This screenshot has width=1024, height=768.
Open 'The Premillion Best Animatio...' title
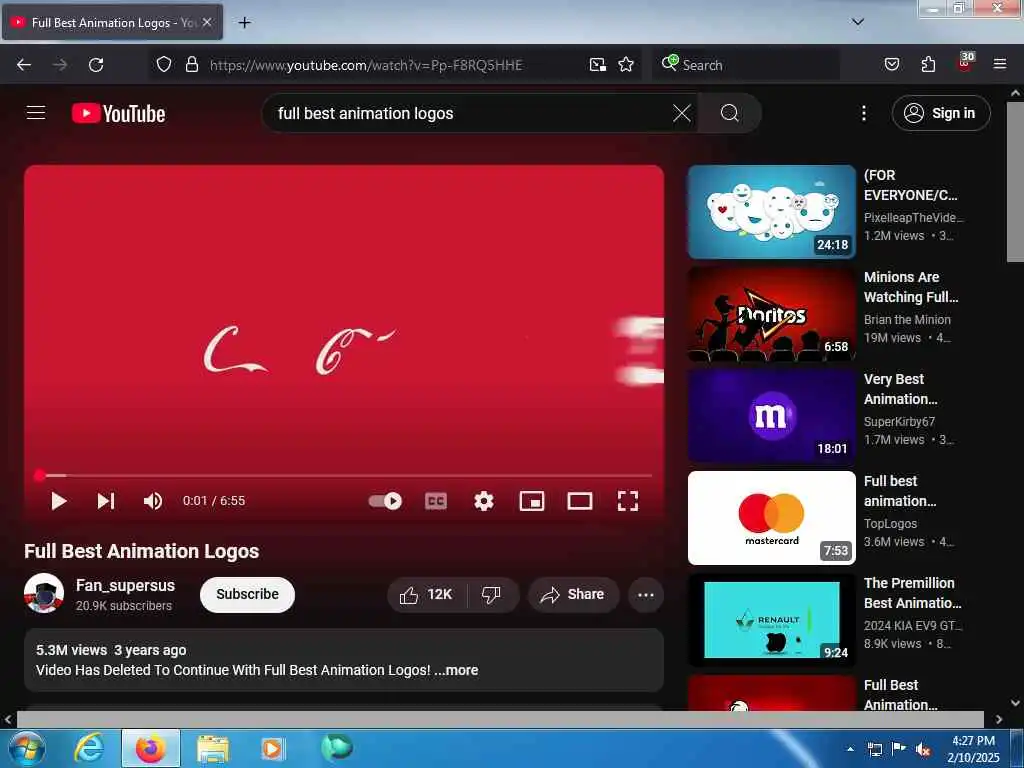(x=912, y=593)
